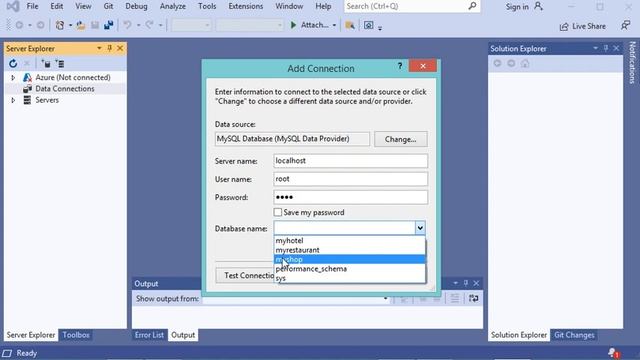Click the Azure node icon in Server Explorer
The width and height of the screenshot is (640, 360).
pyautogui.click(x=27, y=77)
